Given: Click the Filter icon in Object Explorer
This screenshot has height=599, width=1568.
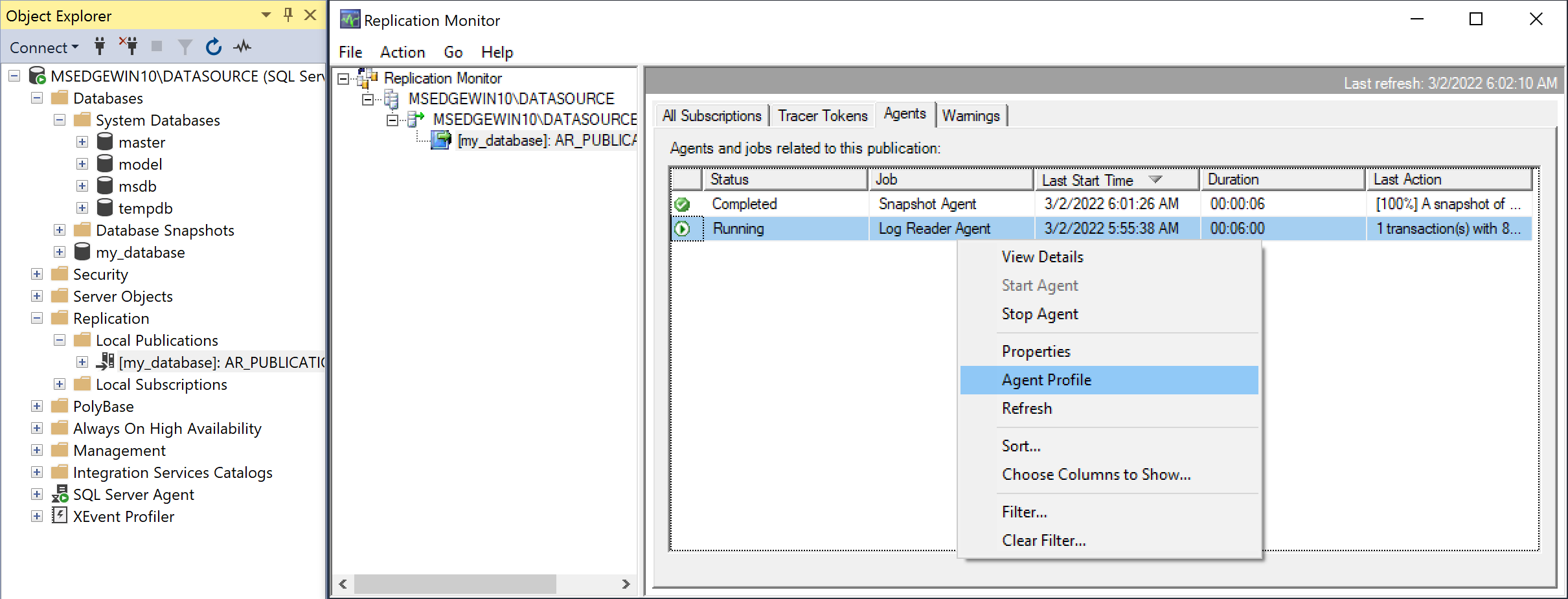Looking at the screenshot, I should [x=185, y=46].
